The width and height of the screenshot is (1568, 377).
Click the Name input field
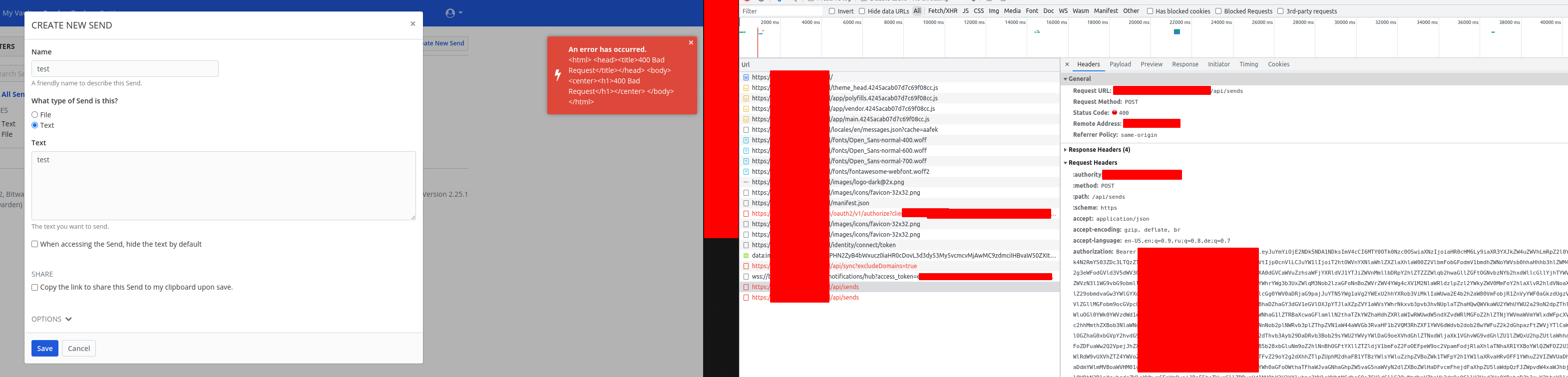coord(125,69)
